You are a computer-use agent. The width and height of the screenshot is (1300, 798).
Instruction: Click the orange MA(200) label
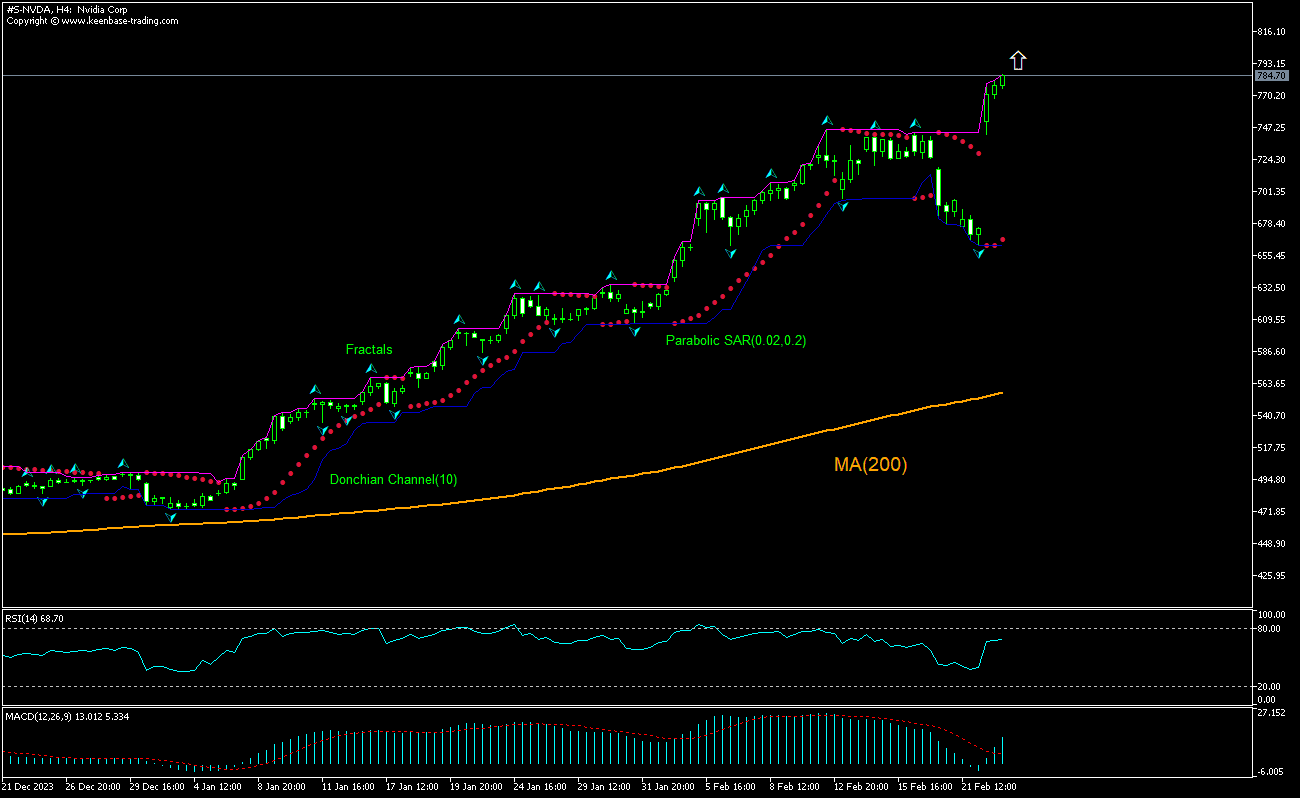(x=870, y=465)
